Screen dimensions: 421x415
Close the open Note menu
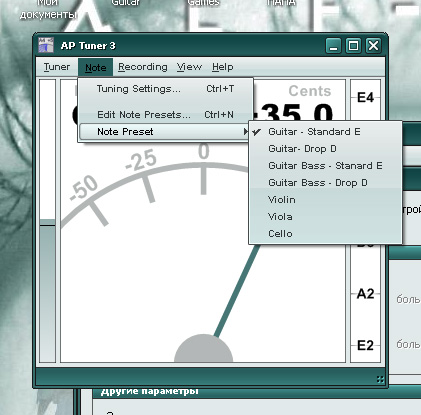click(95, 67)
